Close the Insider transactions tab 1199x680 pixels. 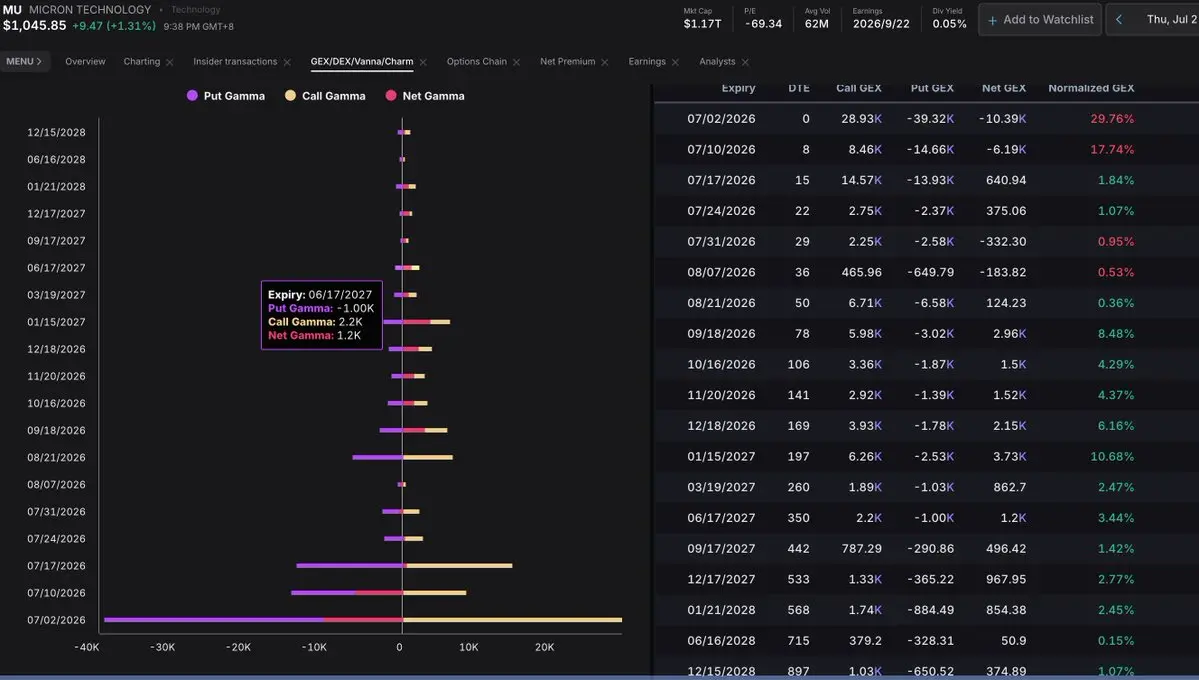click(x=287, y=62)
